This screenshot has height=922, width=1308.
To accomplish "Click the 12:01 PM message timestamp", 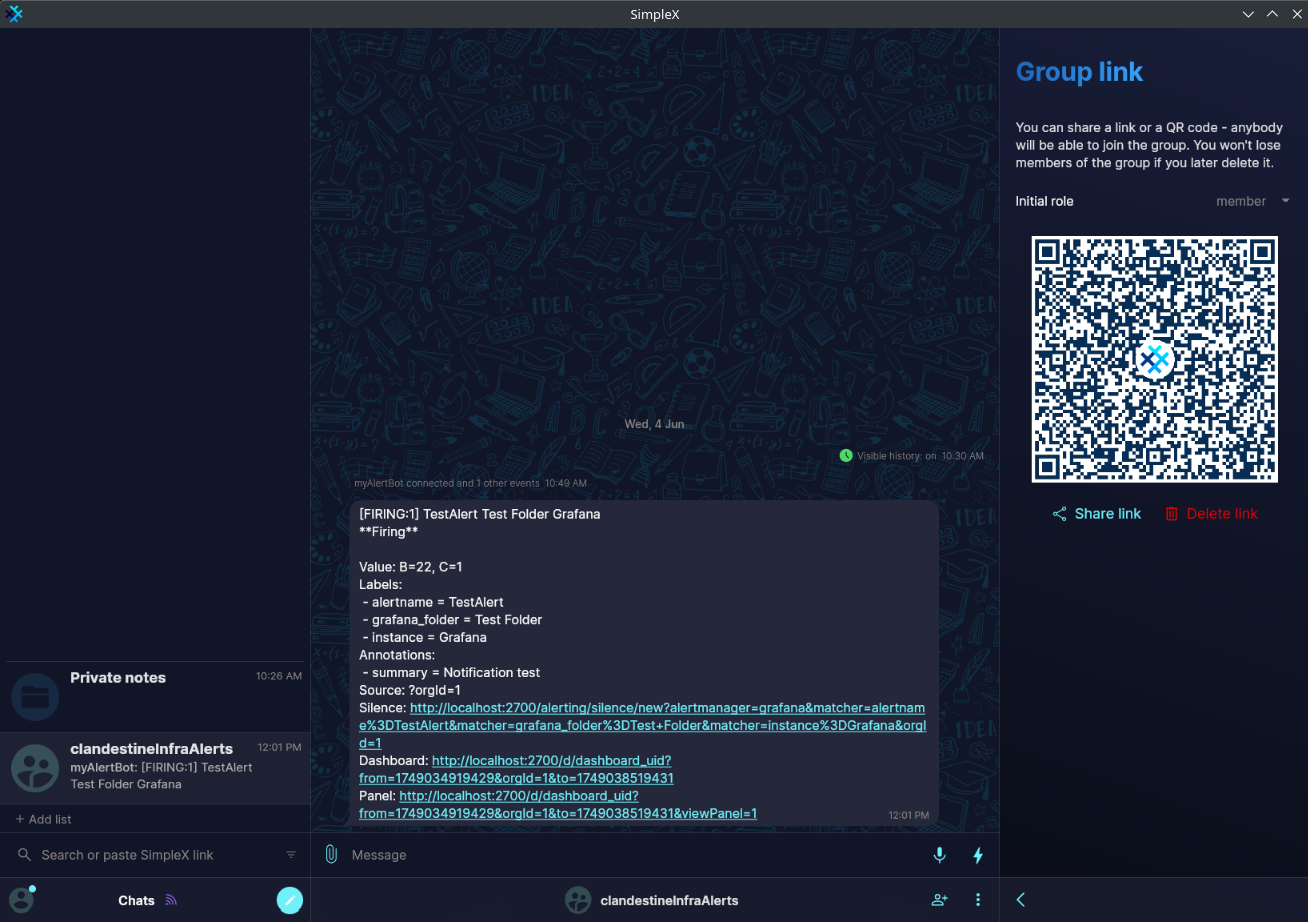I will point(908,815).
